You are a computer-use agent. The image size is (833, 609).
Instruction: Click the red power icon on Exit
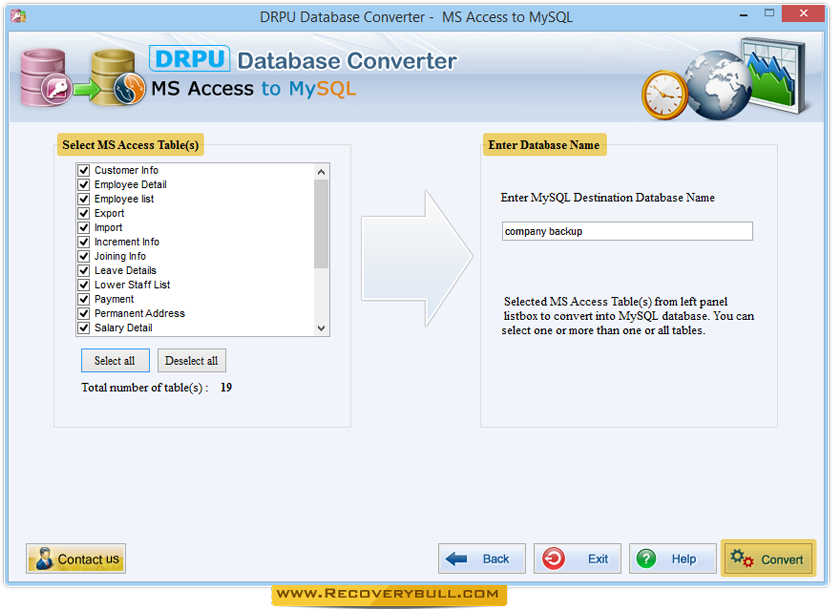[x=553, y=559]
